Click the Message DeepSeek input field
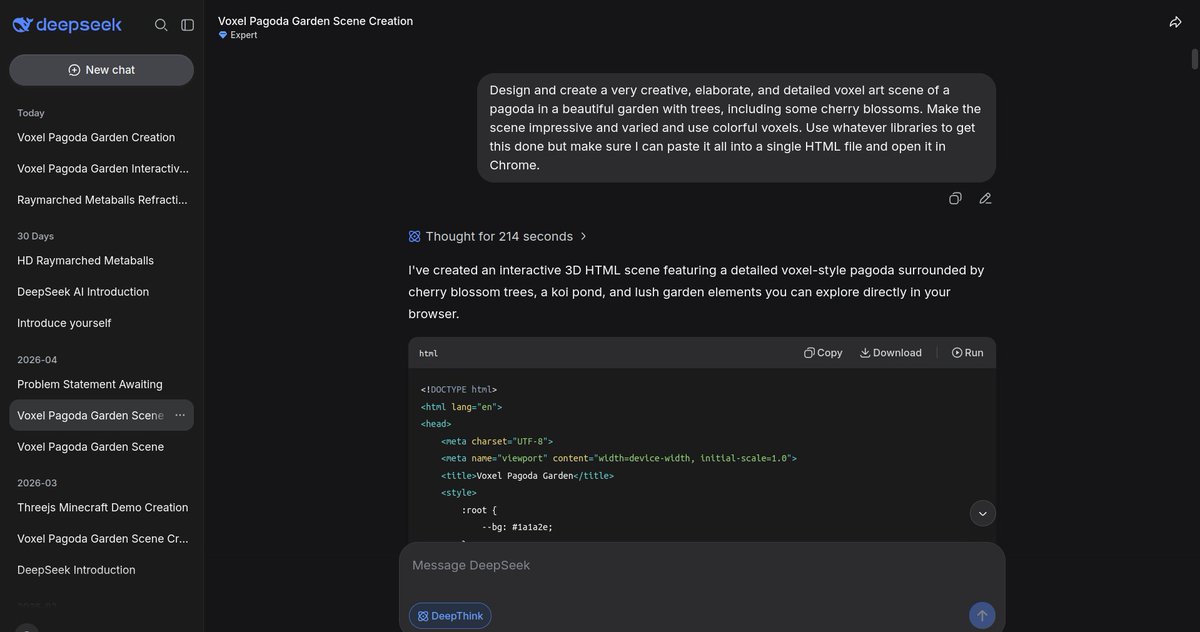 coord(700,566)
